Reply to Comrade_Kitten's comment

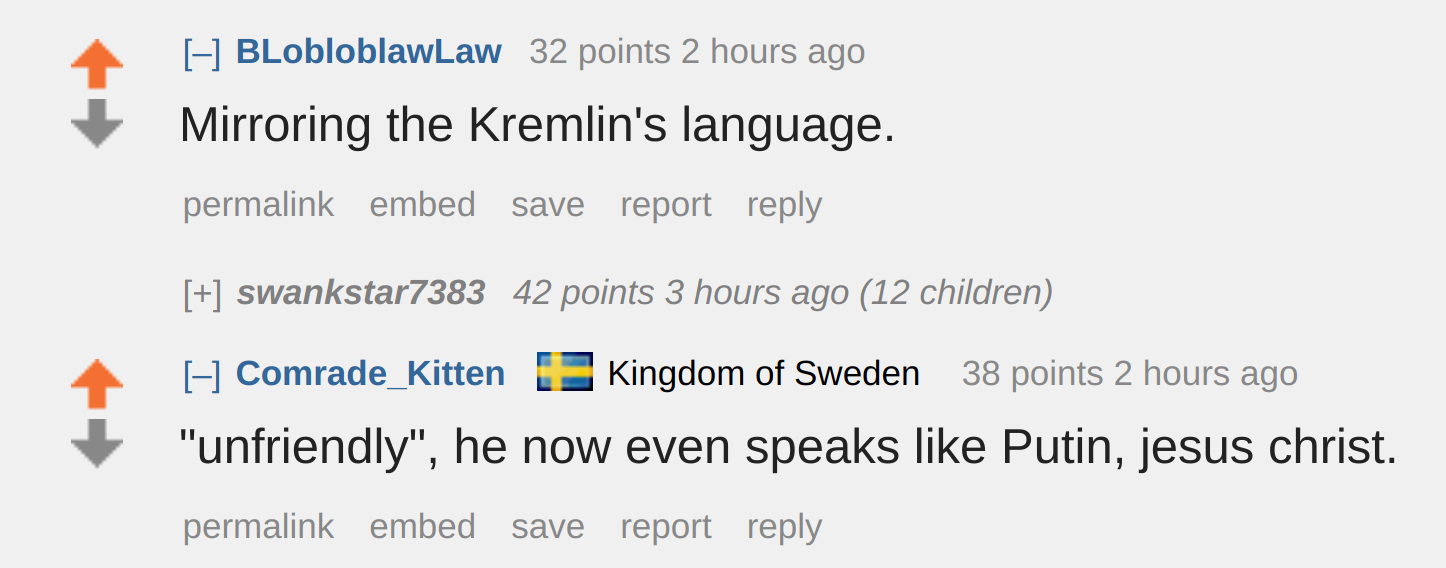pos(785,527)
